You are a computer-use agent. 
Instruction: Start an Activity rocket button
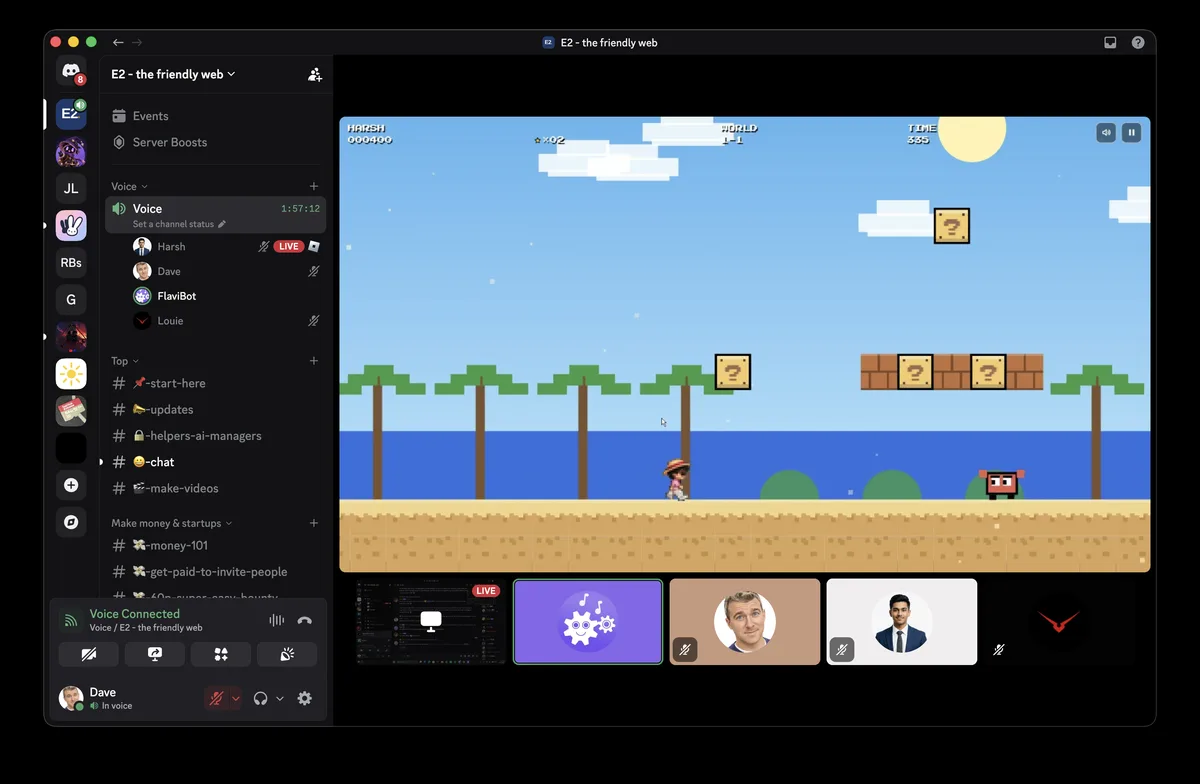[221, 654]
